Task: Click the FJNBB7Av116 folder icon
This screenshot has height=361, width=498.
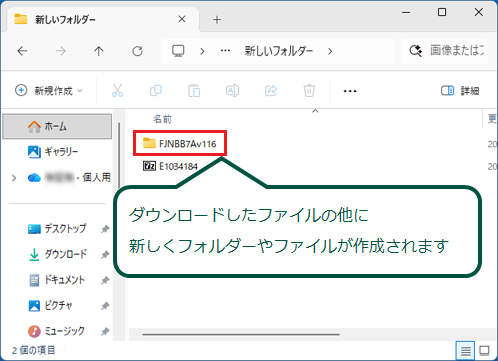Action: point(149,143)
